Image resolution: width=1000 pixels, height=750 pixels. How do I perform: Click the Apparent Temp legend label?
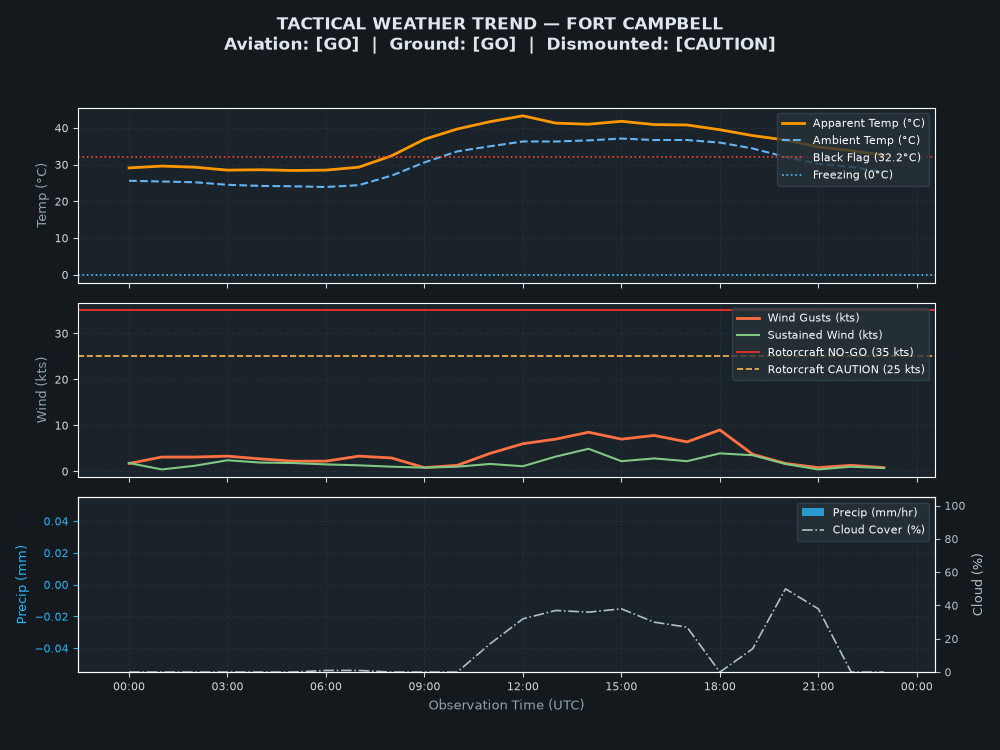pos(868,123)
